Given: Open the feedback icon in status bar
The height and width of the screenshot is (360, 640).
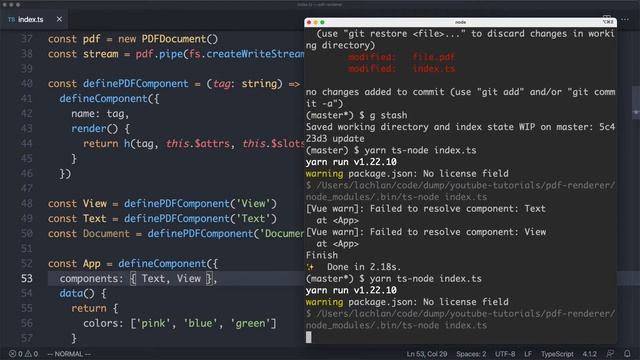Looking at the screenshot, I should click(x=610, y=354).
